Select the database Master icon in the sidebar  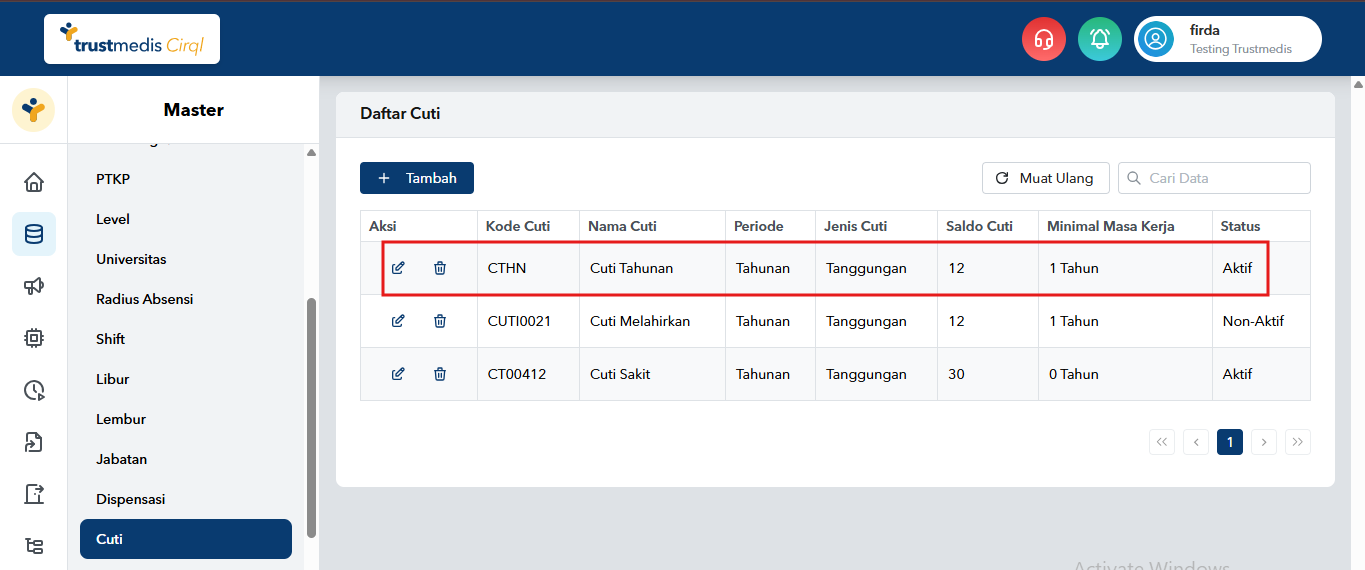(x=34, y=234)
